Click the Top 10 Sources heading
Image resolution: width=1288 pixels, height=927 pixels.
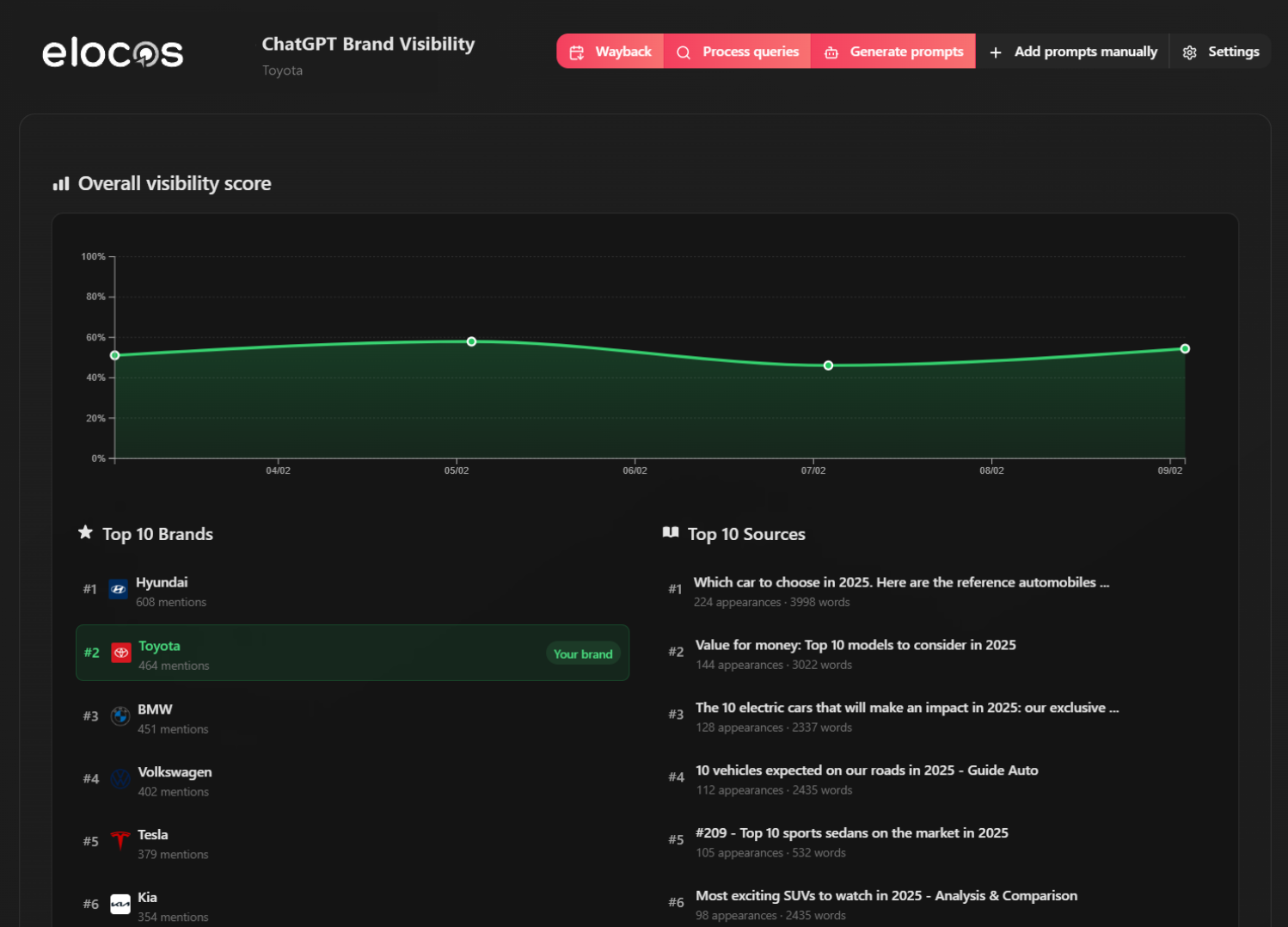[x=746, y=534]
